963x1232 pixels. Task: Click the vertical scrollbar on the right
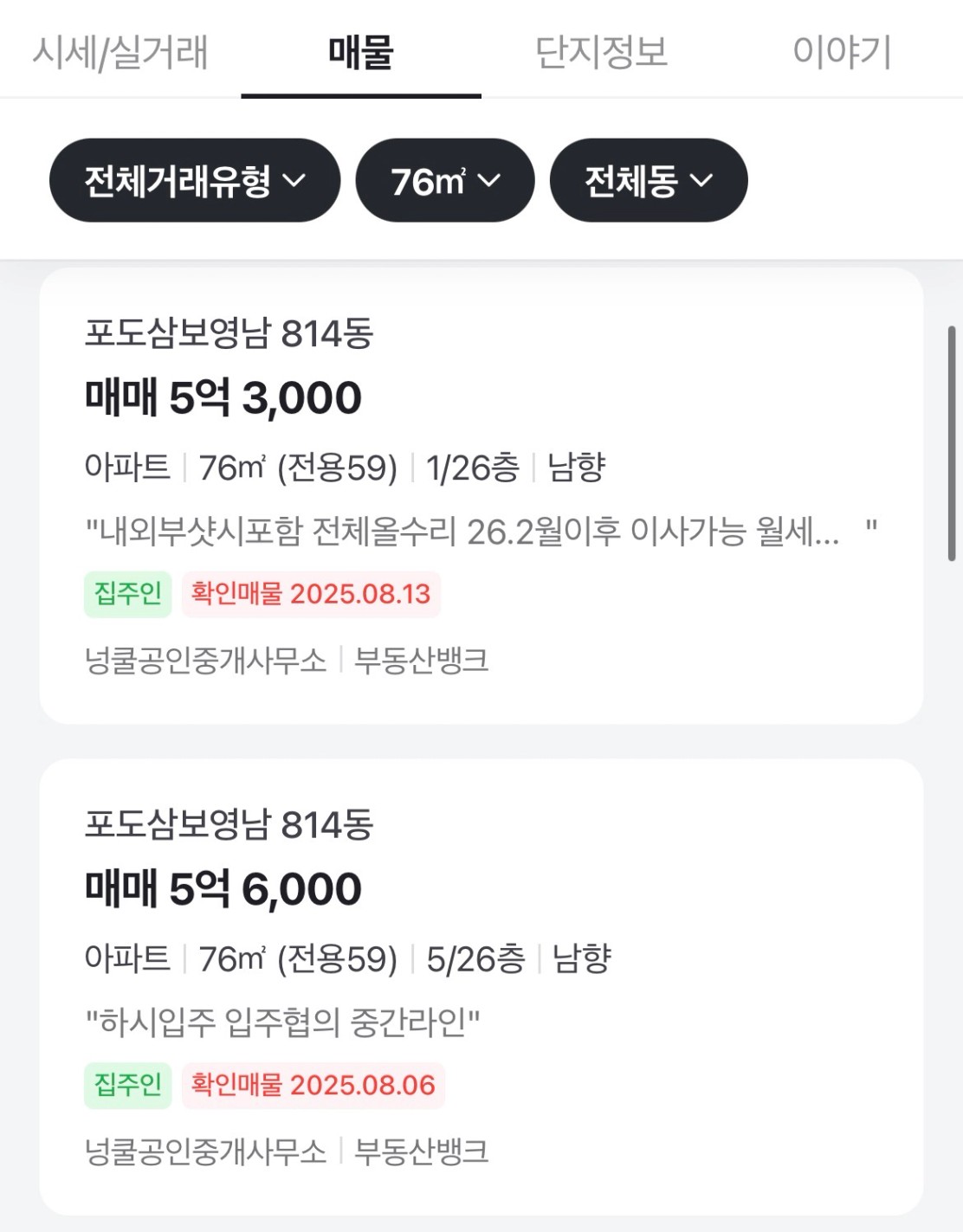(952, 443)
